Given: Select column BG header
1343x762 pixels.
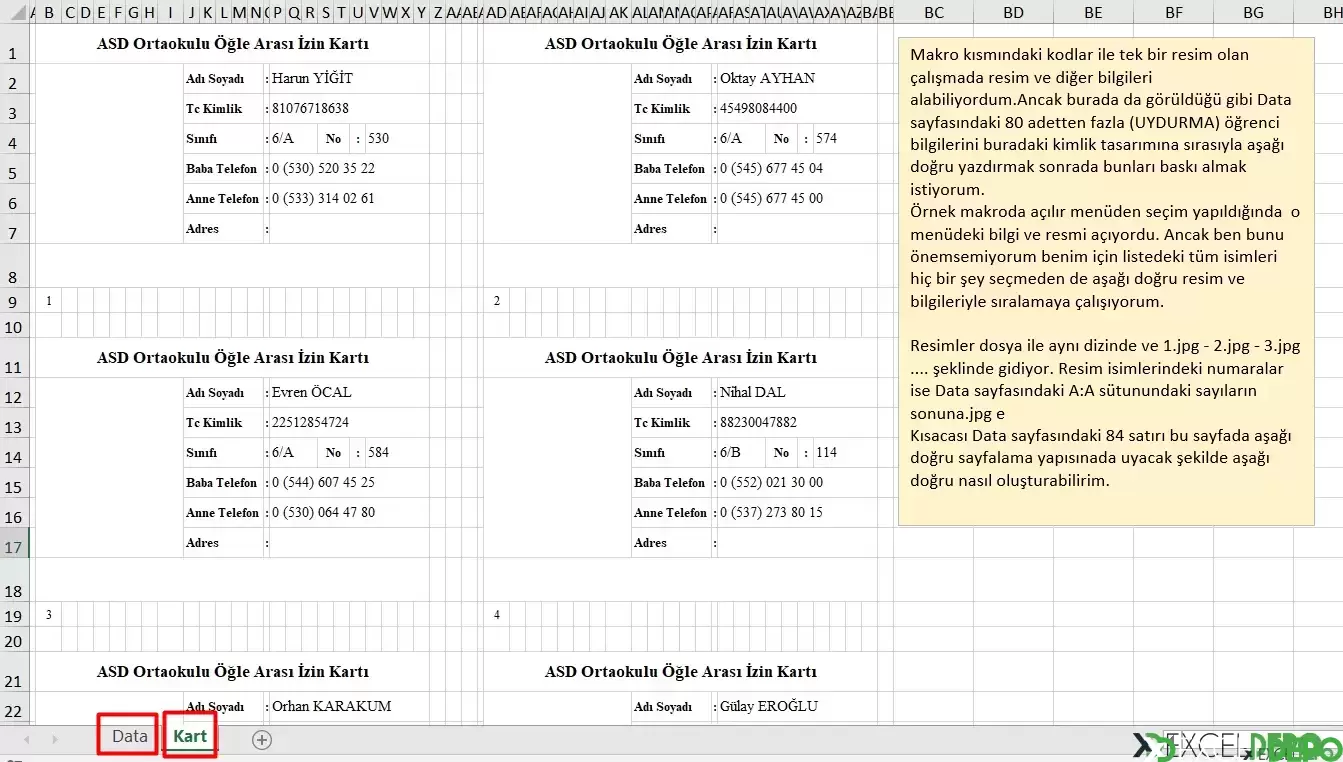Looking at the screenshot, I should [1253, 13].
